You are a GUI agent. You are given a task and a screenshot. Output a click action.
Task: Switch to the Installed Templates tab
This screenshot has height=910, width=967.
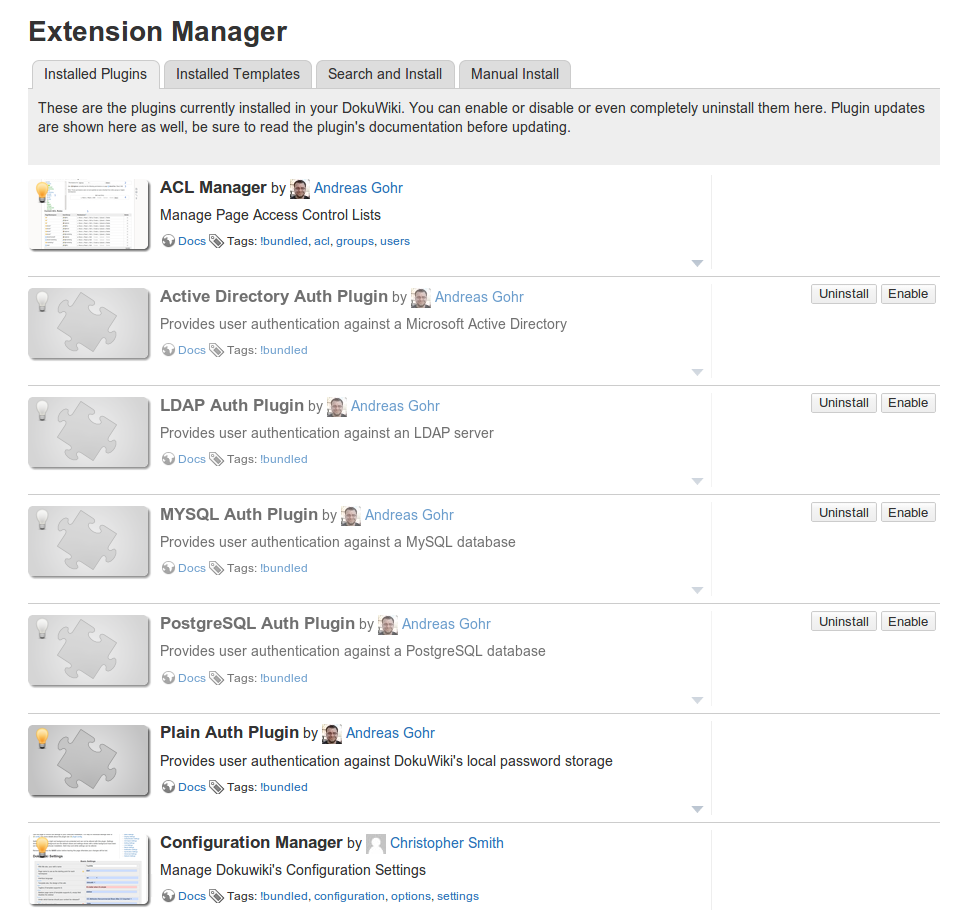point(238,74)
